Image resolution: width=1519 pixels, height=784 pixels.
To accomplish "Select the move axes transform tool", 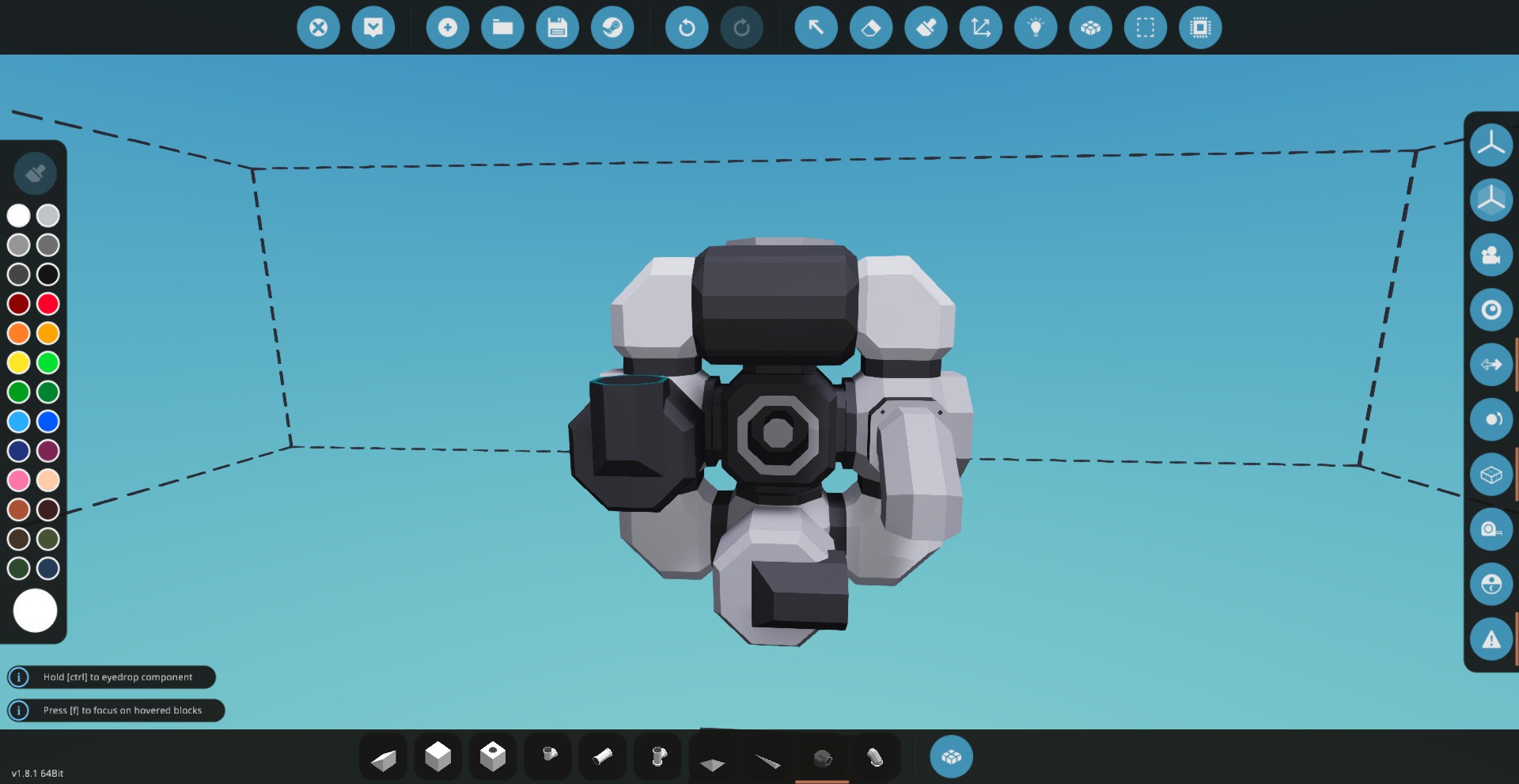I will [981, 28].
